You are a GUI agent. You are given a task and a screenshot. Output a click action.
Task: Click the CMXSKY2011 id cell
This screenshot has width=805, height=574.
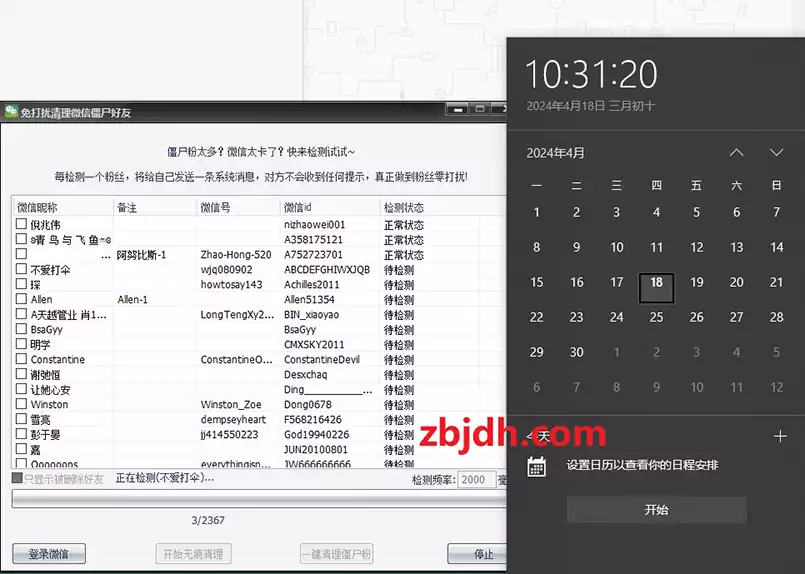coord(314,344)
